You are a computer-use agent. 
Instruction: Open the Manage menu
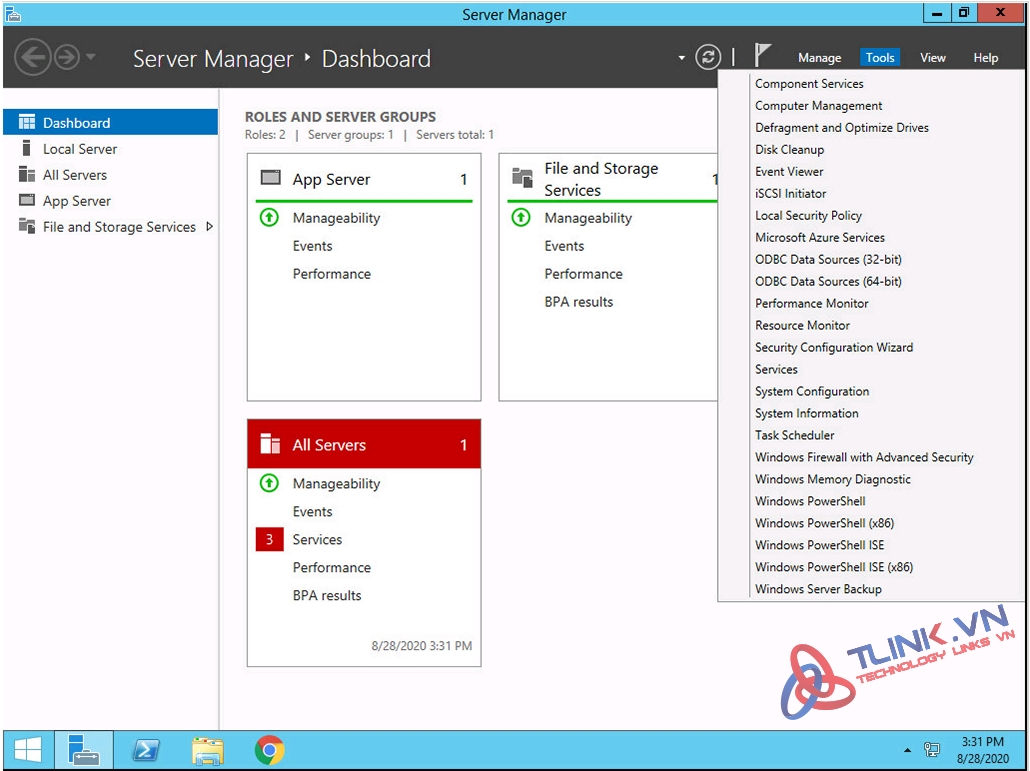(819, 58)
